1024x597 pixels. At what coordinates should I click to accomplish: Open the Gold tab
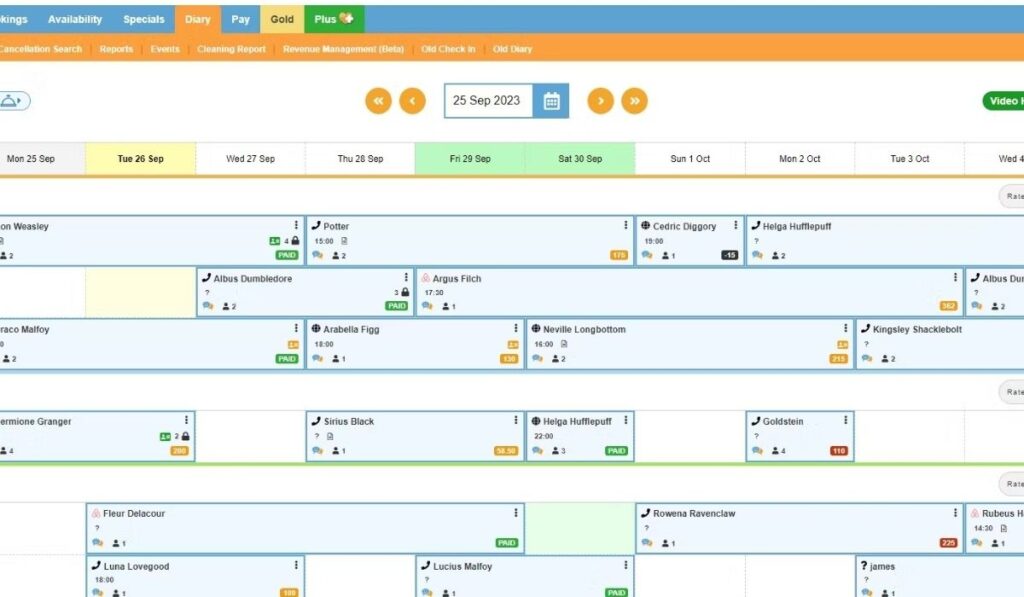(x=282, y=19)
